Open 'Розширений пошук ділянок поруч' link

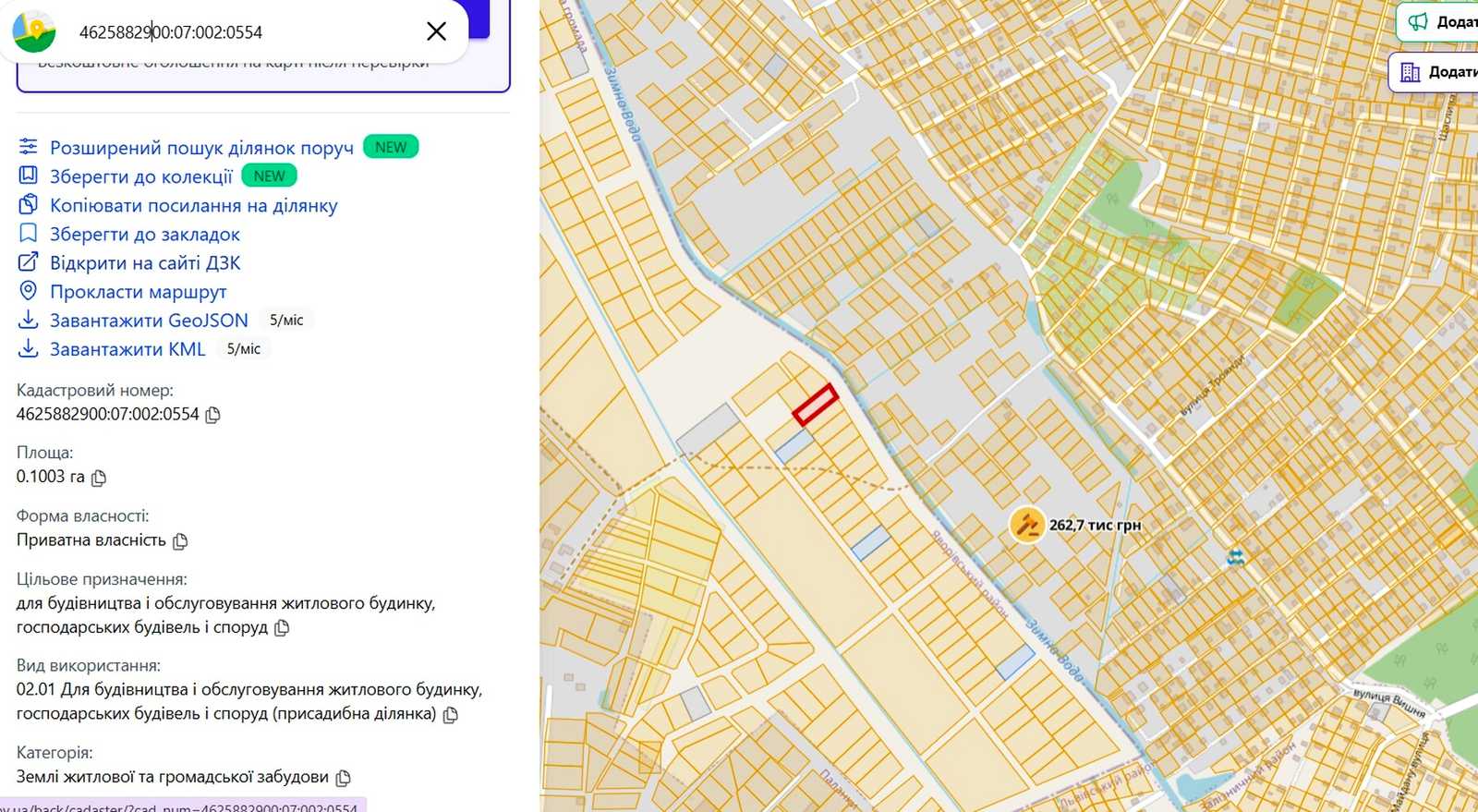pyautogui.click(x=201, y=148)
